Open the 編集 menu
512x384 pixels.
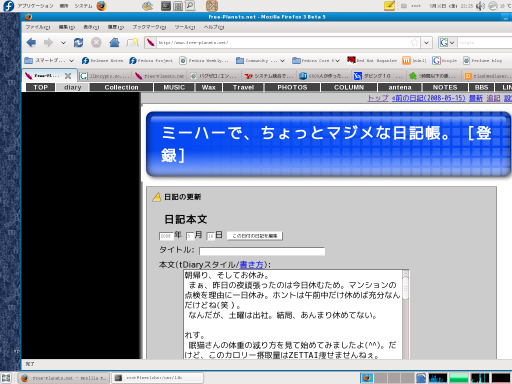click(67, 27)
